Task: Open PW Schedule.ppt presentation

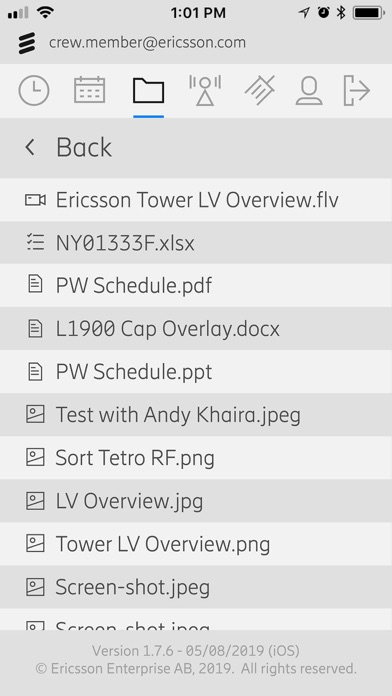Action: pyautogui.click(x=196, y=372)
